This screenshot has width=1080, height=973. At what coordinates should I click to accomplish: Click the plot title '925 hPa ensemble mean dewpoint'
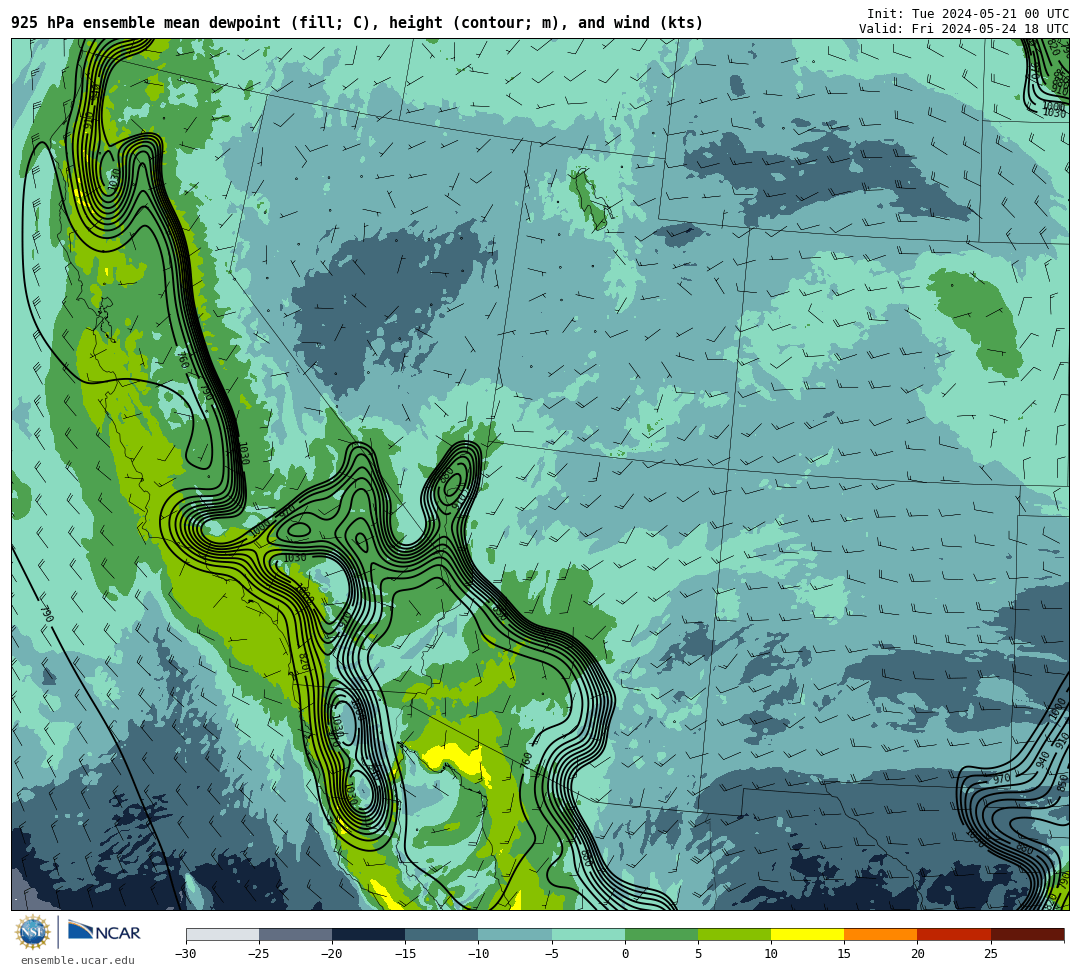(146, 23)
